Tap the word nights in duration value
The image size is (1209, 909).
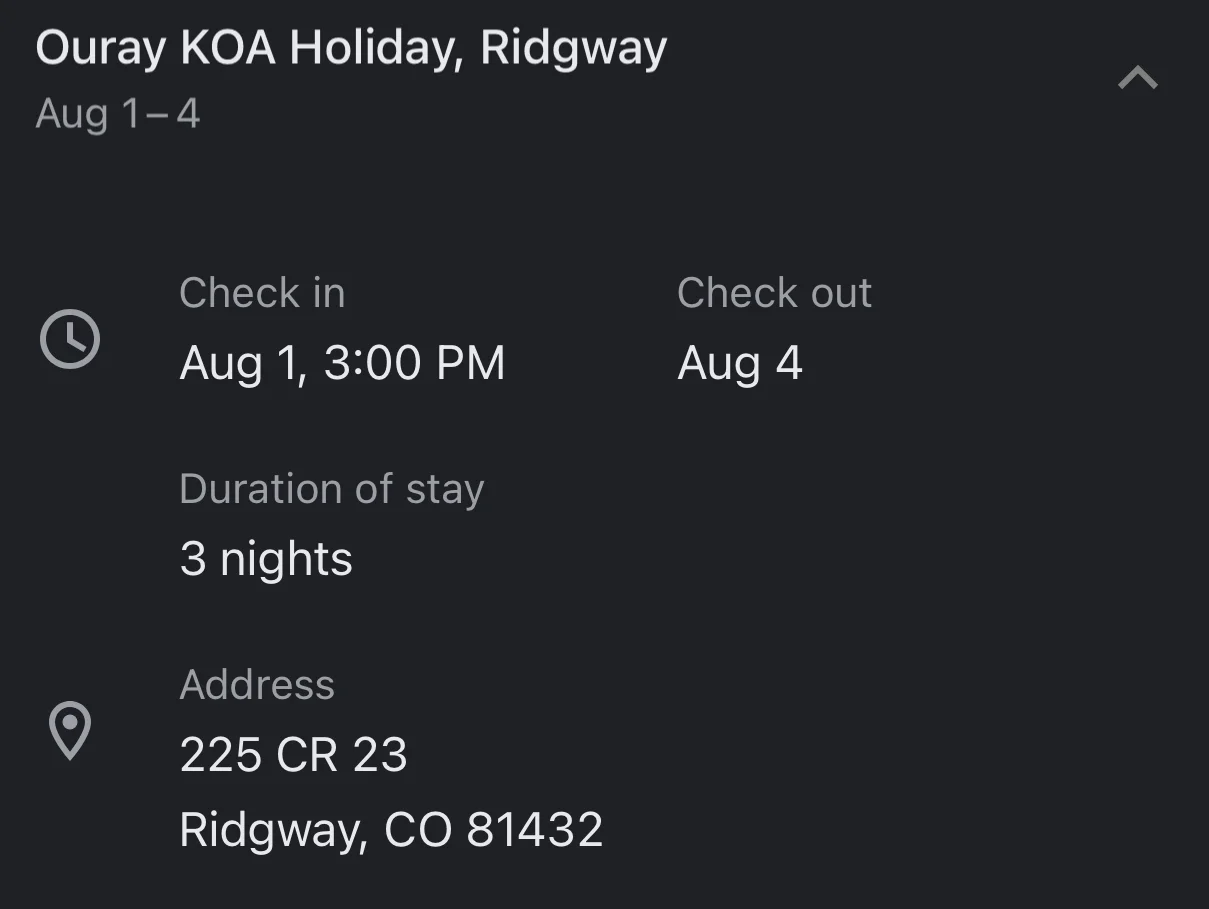286,558
